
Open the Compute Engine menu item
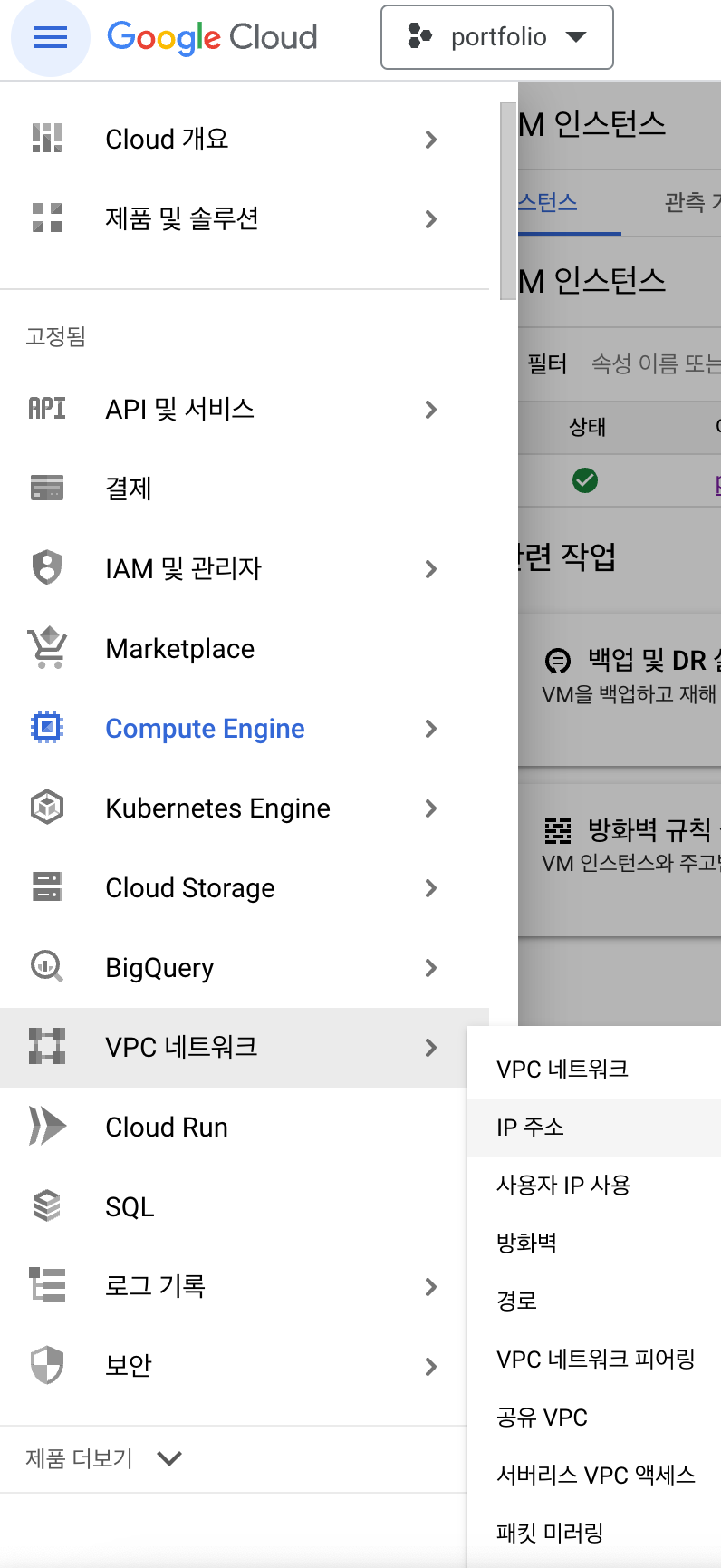point(245,729)
